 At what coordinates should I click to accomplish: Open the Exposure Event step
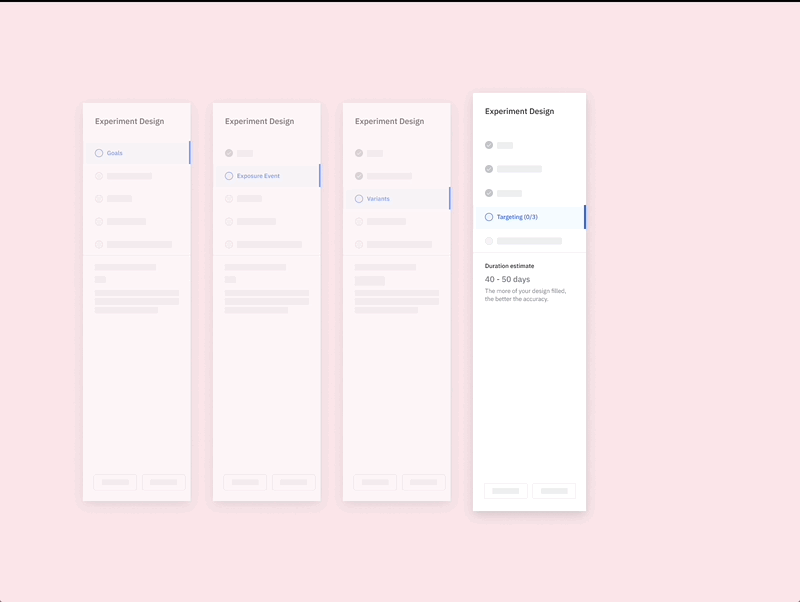tap(258, 176)
